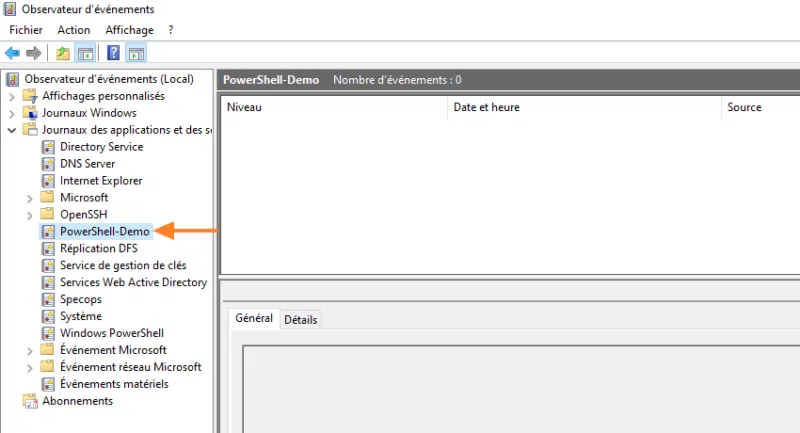The image size is (800, 433).
Task: Click the OpenSSH folder icon
Action: 47,214
